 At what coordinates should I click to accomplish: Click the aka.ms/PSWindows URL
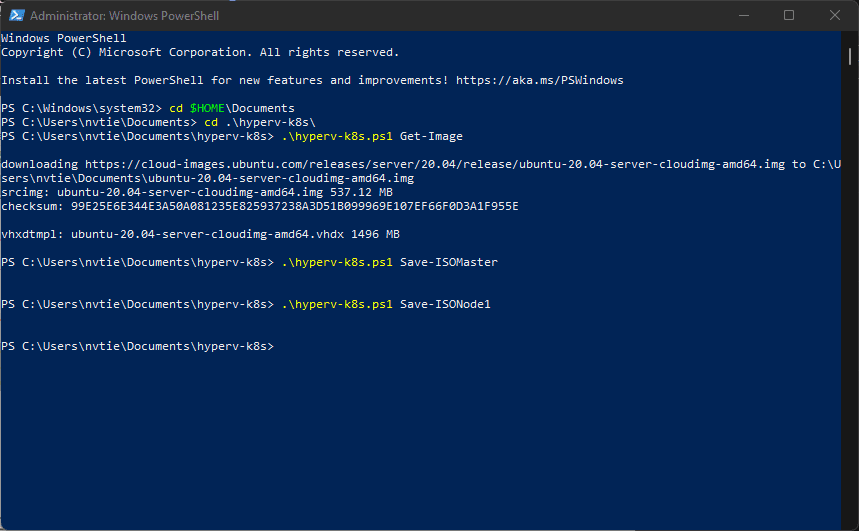pos(540,81)
